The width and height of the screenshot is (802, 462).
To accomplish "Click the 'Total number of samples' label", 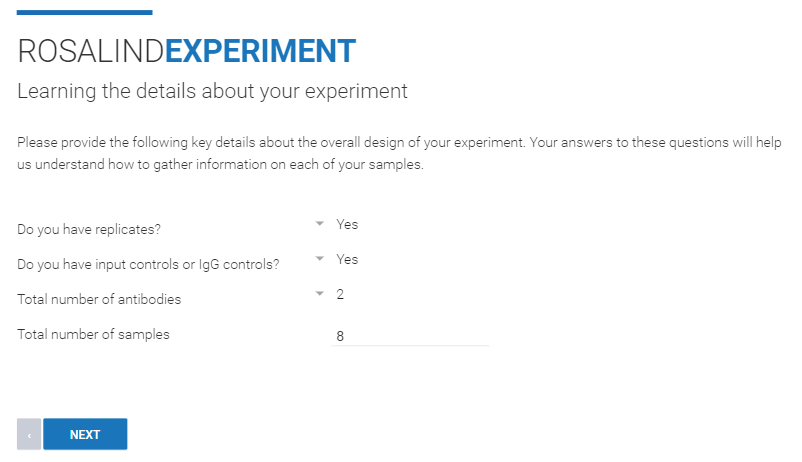I will pyautogui.click(x=93, y=334).
